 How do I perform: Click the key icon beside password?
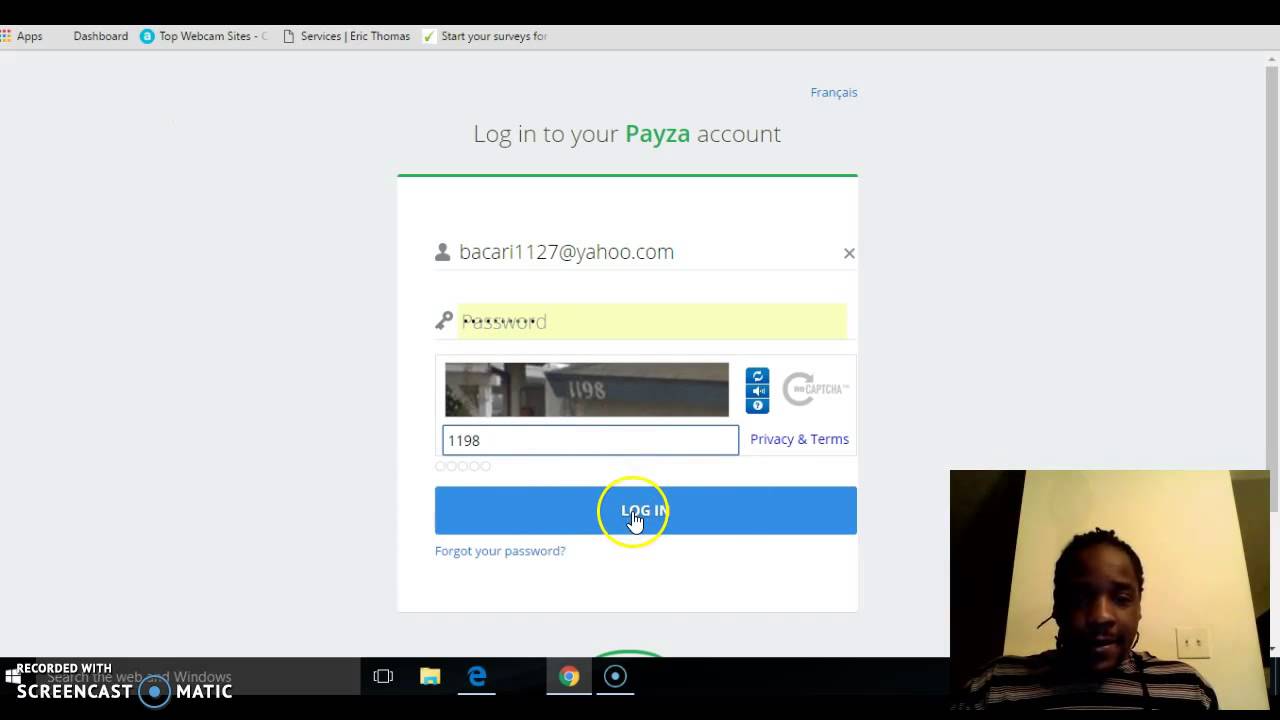444,320
